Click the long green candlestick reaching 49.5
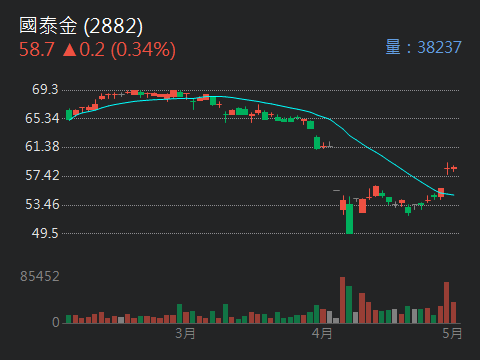 click(349, 216)
